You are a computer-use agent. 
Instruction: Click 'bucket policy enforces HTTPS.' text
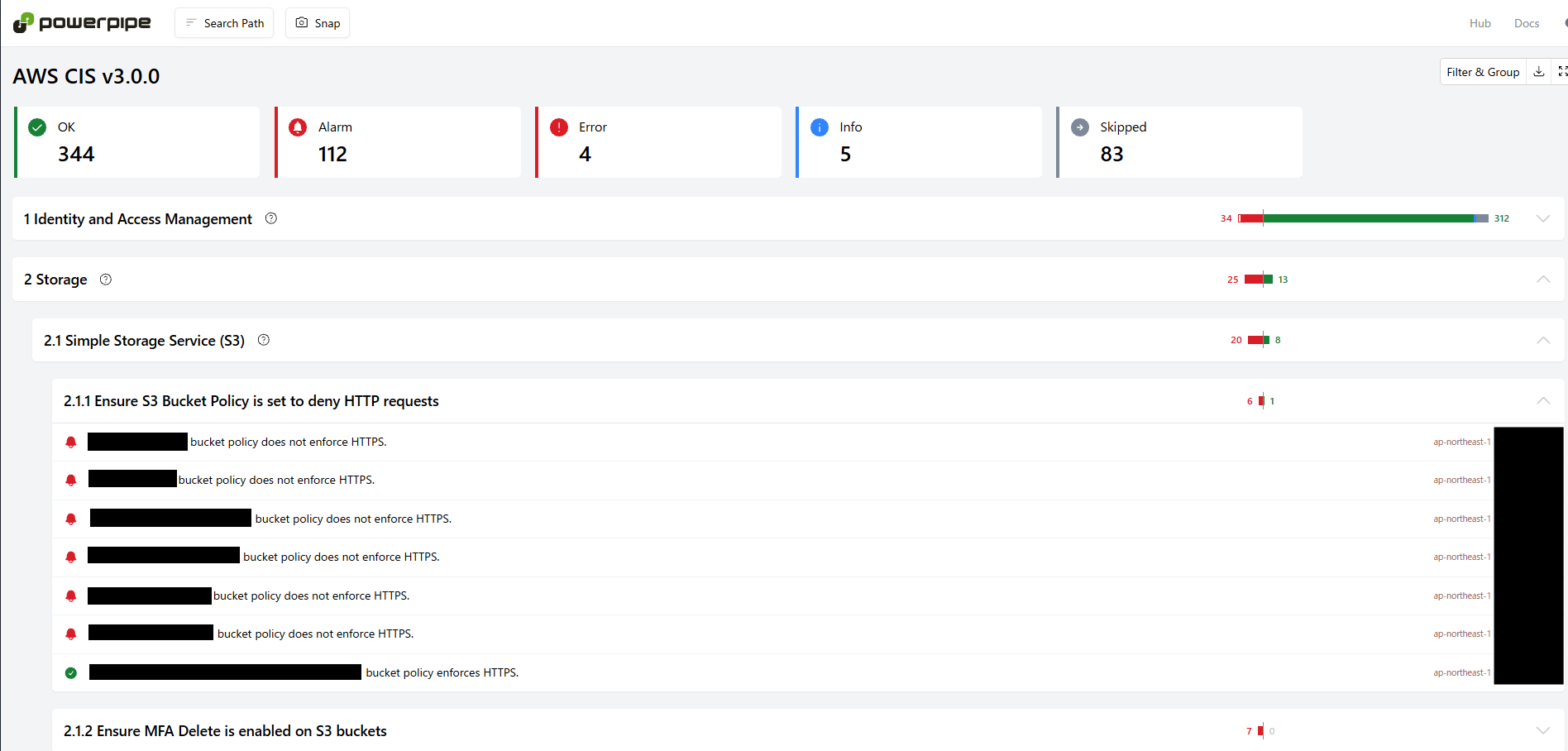pos(442,672)
